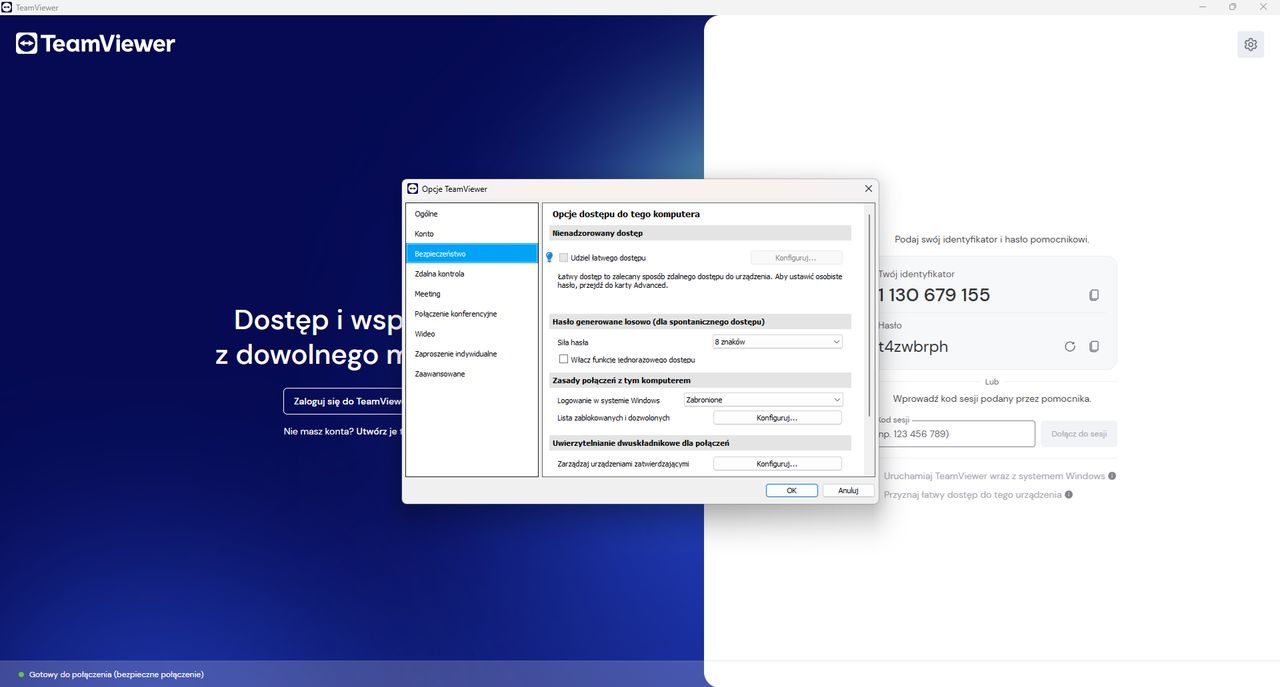This screenshot has width=1280, height=687.
Task: Minimize the main TeamViewer window
Action: pos(1204,7)
